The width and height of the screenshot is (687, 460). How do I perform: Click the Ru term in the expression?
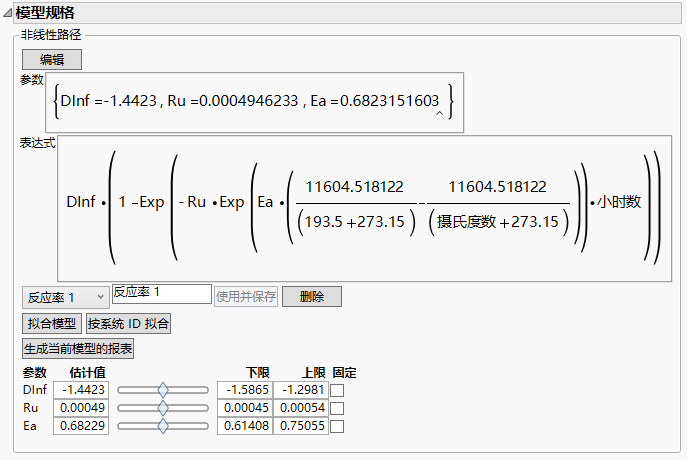pos(196,202)
